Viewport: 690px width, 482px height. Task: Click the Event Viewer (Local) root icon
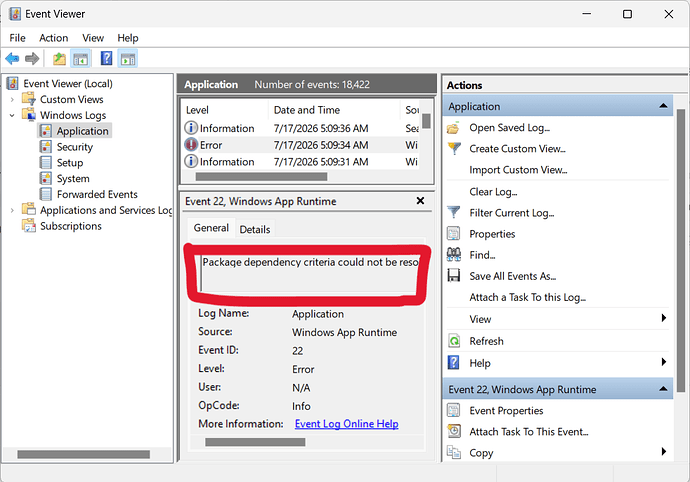(x=13, y=83)
